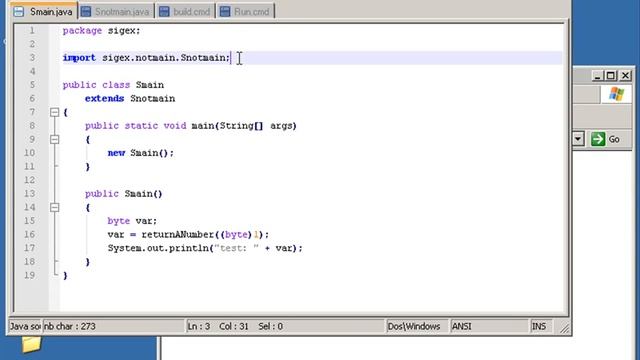Click line number 10 in the margin
The height and width of the screenshot is (360, 640).
29,153
